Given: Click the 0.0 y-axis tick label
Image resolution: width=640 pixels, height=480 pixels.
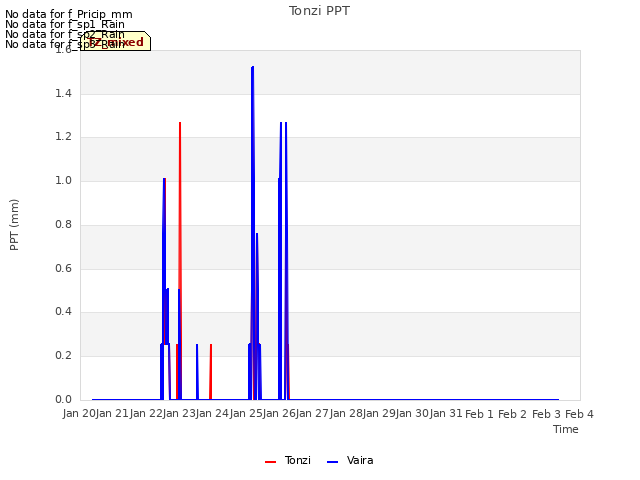Looking at the screenshot, I should click(63, 399).
